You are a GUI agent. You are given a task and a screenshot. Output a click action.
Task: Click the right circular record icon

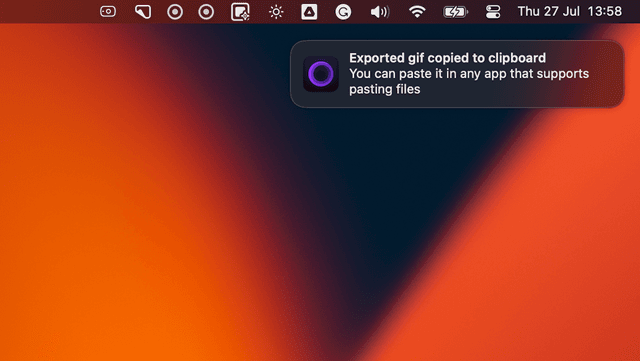[x=206, y=12]
